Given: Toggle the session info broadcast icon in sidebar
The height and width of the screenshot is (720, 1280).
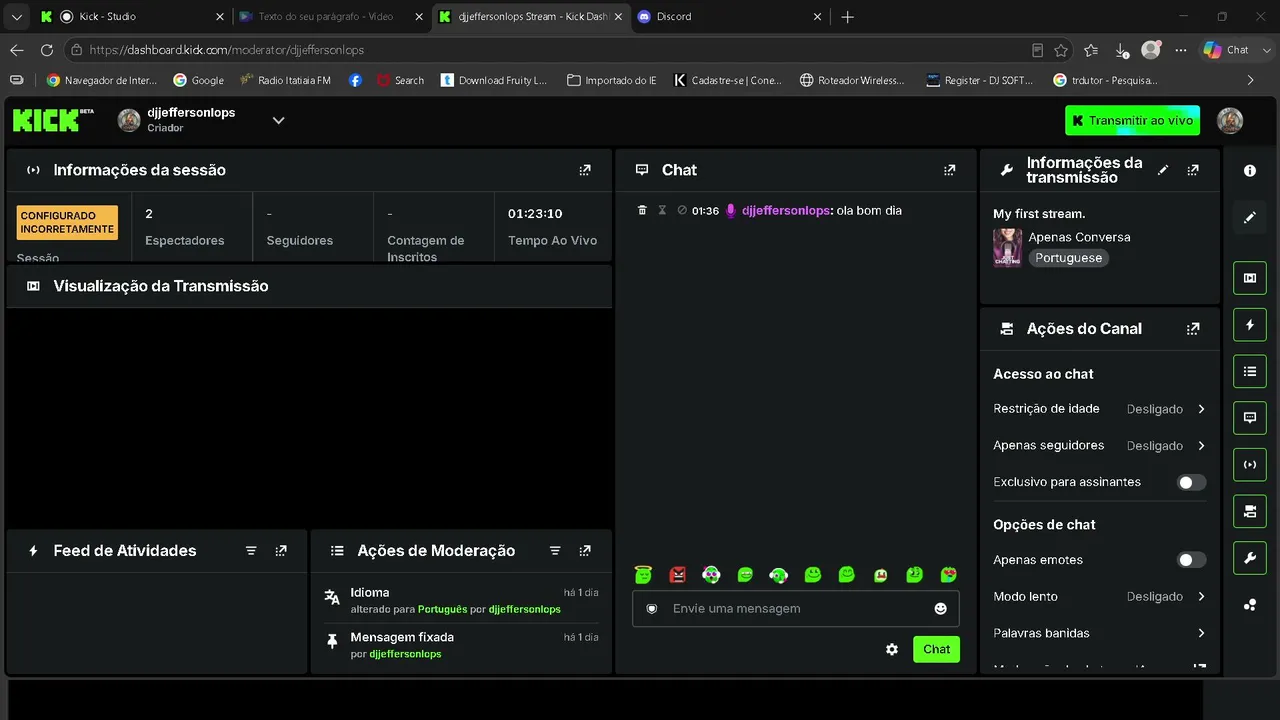Looking at the screenshot, I should [x=1249, y=464].
